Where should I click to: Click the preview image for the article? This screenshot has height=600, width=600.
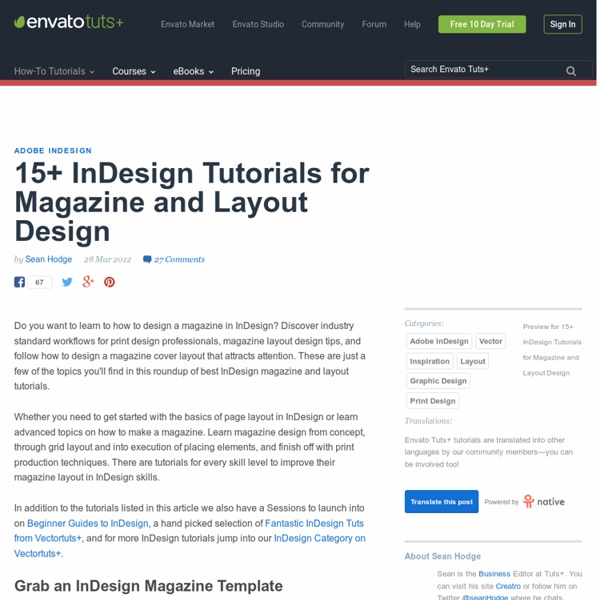coord(552,350)
